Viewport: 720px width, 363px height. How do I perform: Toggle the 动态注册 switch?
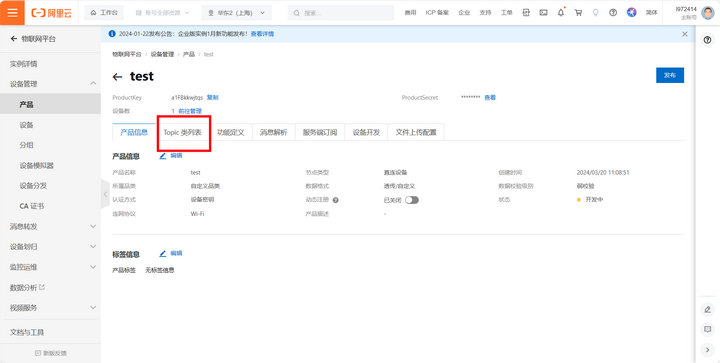point(411,200)
